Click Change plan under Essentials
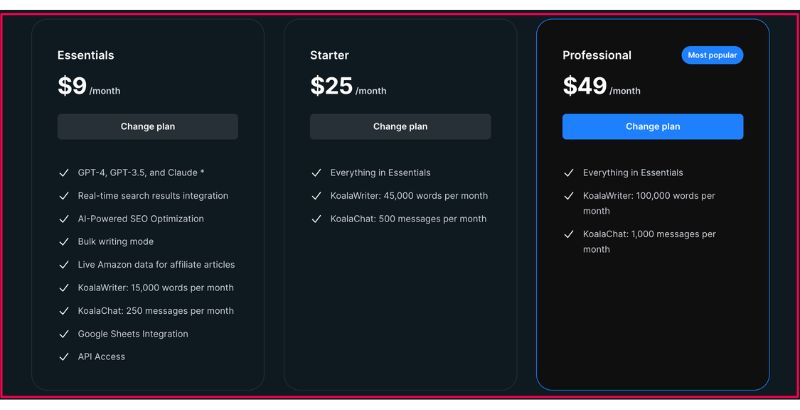This screenshot has width=800, height=410. [147, 127]
